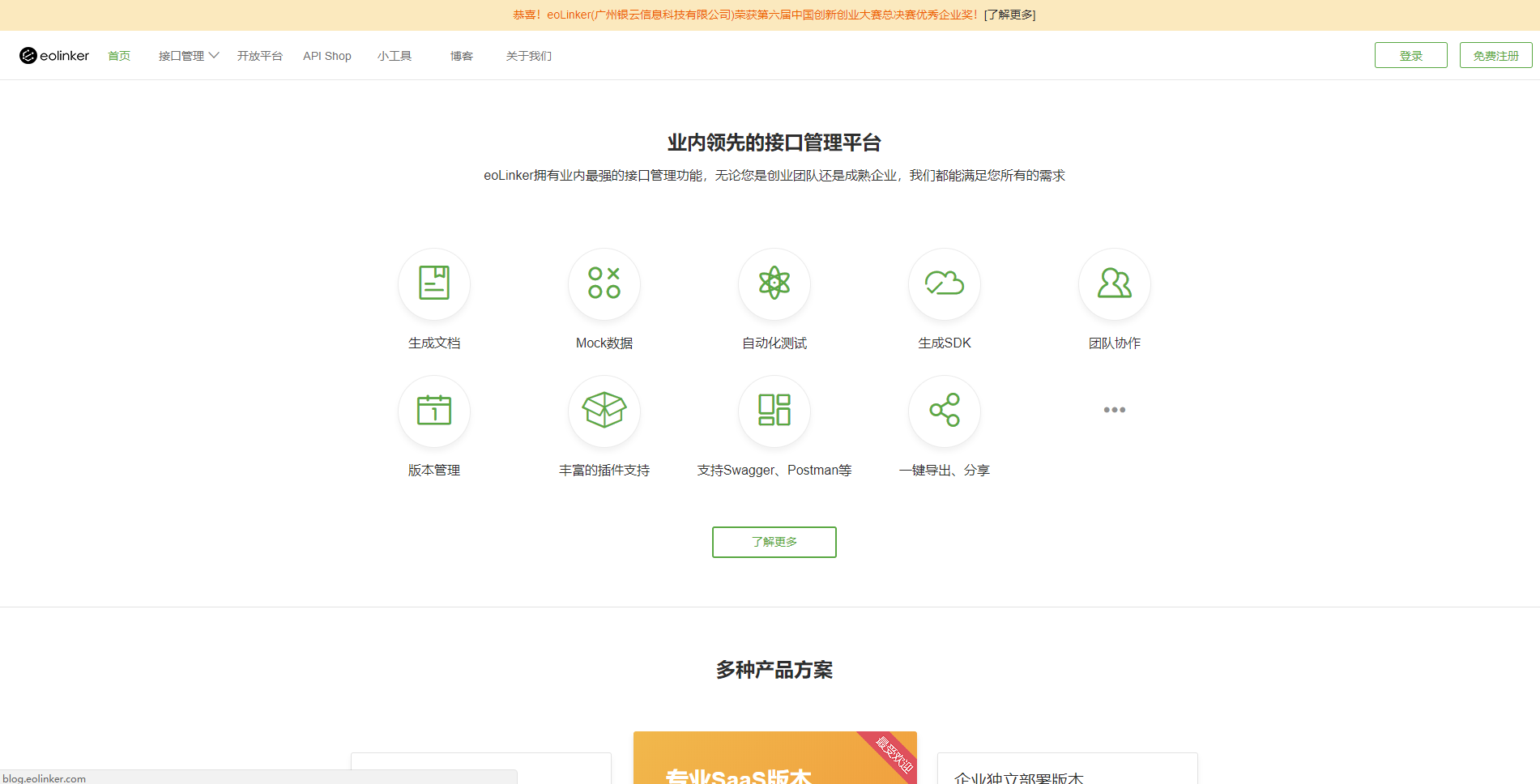
Task: Click the orange 专业SaaS版本 plan card
Action: point(775,757)
